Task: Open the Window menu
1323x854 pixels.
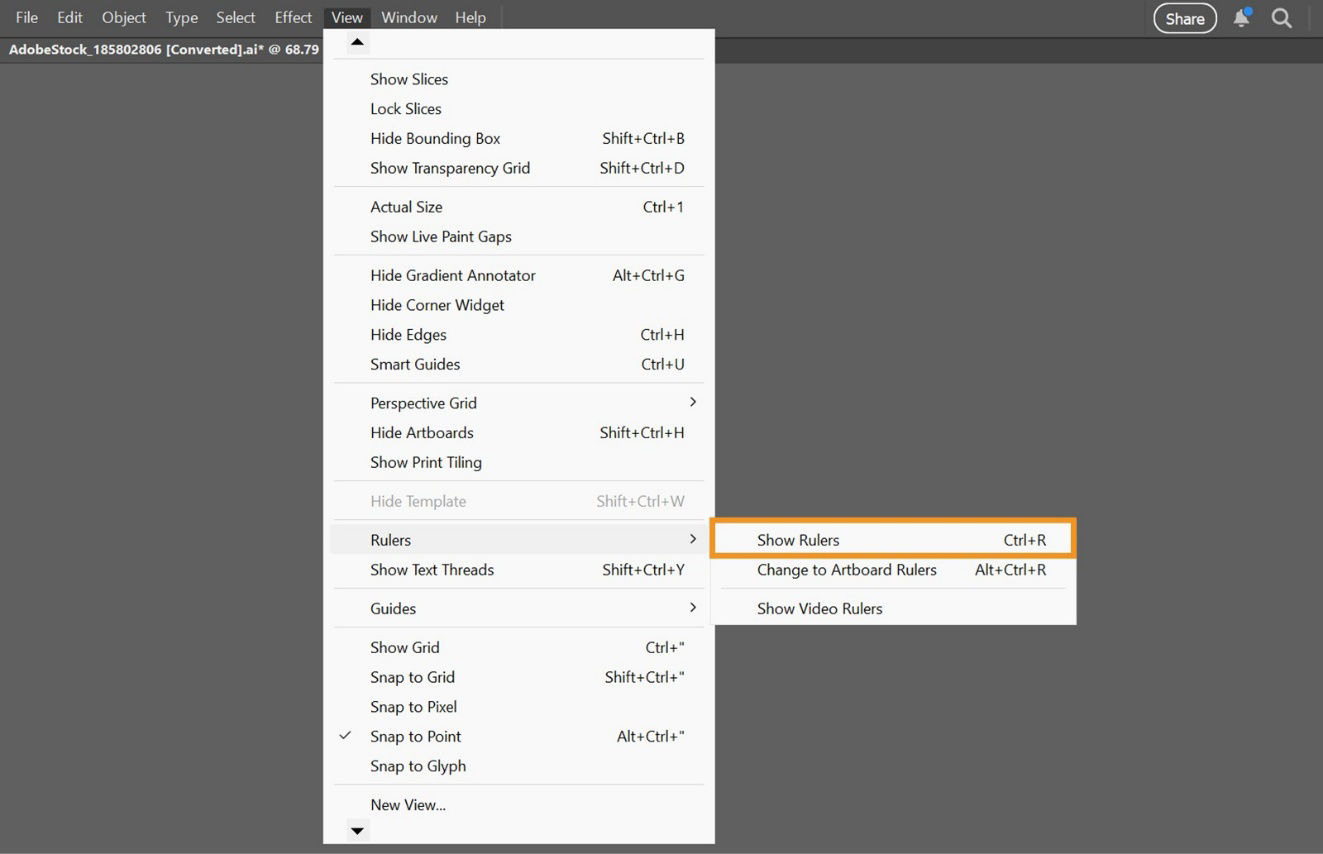Action: [408, 17]
